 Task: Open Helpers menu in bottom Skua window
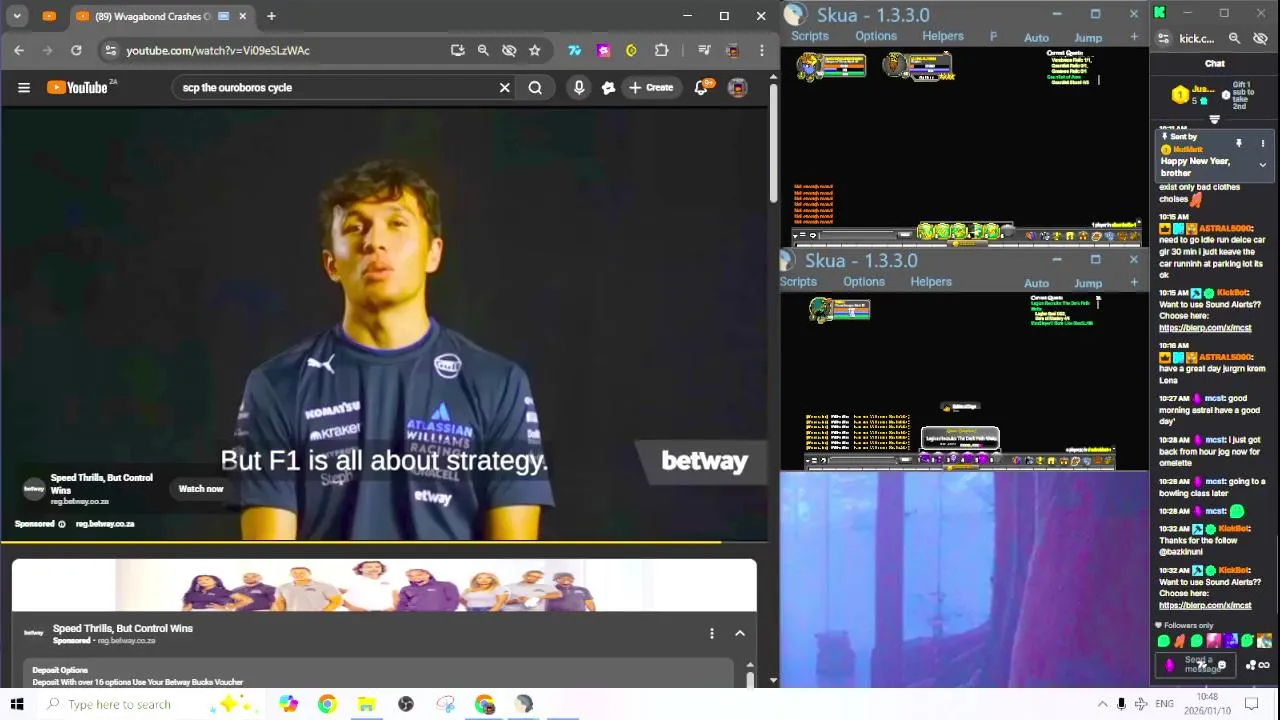pos(931,282)
